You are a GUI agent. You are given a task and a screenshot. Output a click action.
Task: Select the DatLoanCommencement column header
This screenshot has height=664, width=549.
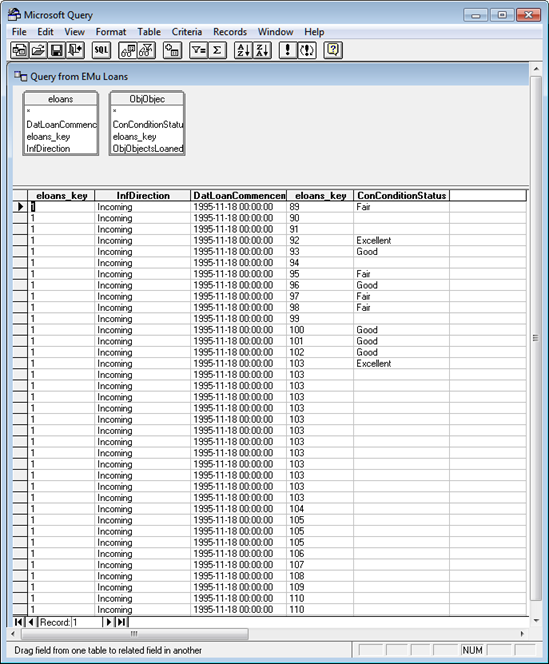click(239, 196)
